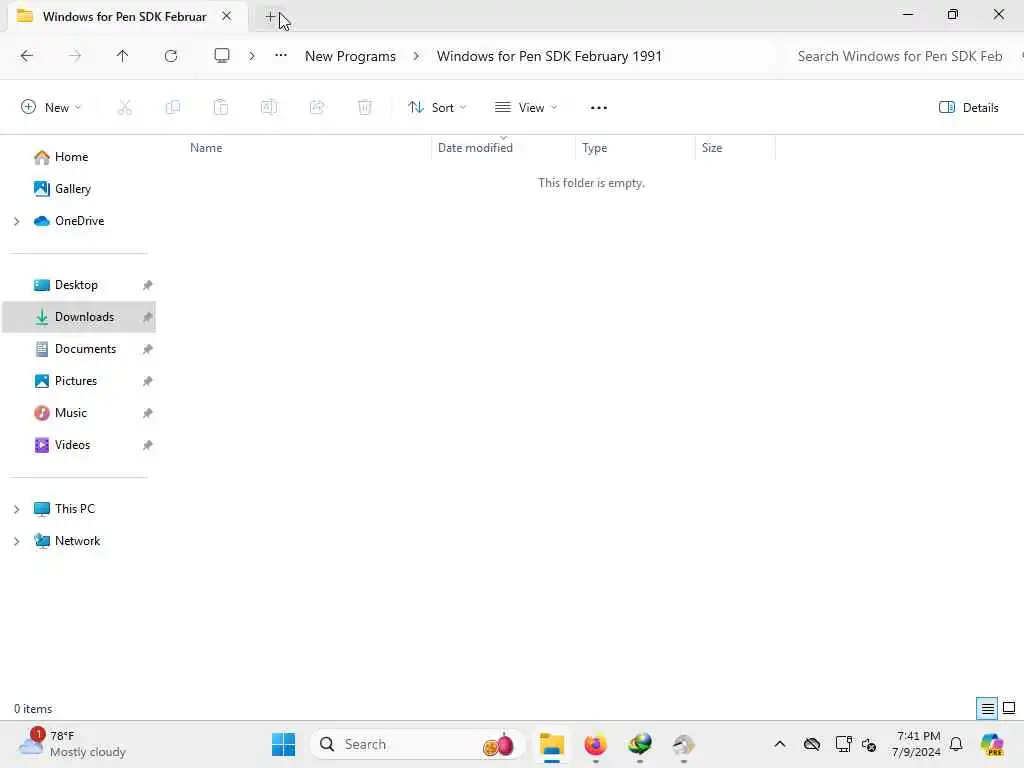Image resolution: width=1024 pixels, height=768 pixels.
Task: Open the Copilot preview icon
Action: [x=992, y=744]
